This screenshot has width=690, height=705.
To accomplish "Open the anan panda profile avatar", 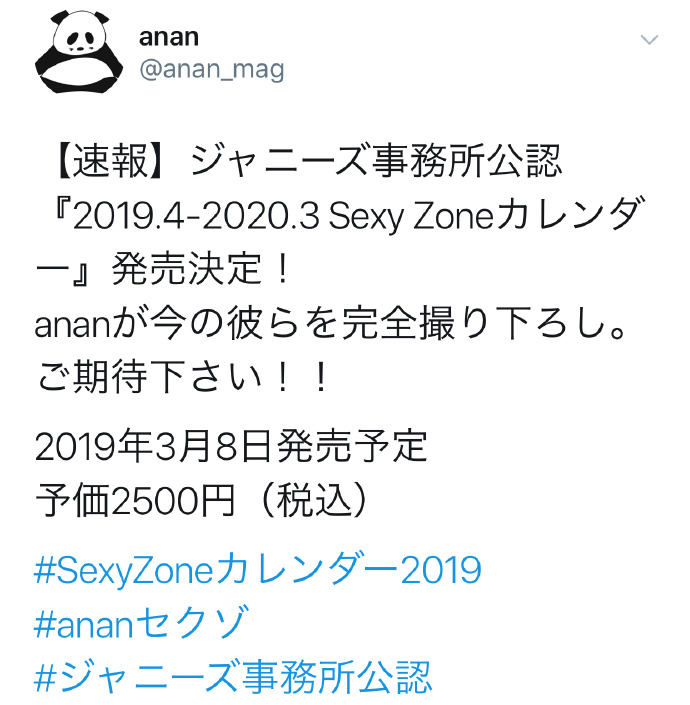I will click(79, 52).
